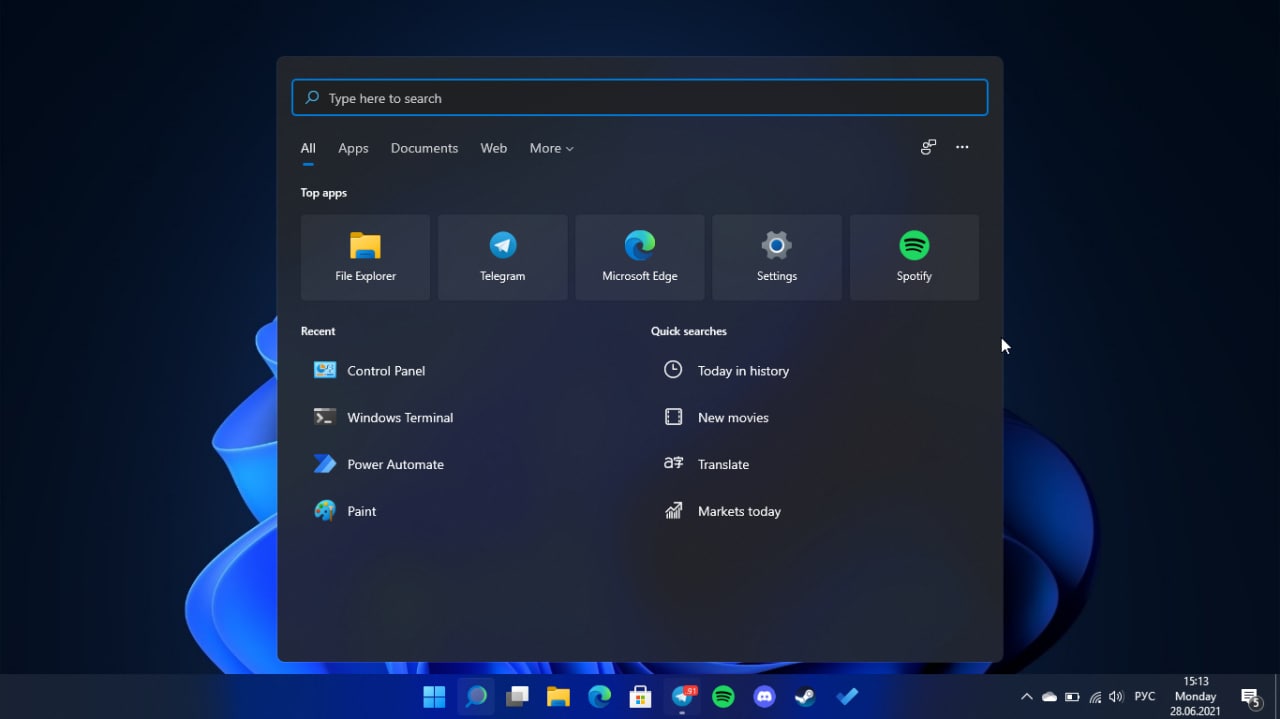Screen dimensions: 1280x719
Task: Launch Telegram from Top apps
Action: (x=502, y=257)
